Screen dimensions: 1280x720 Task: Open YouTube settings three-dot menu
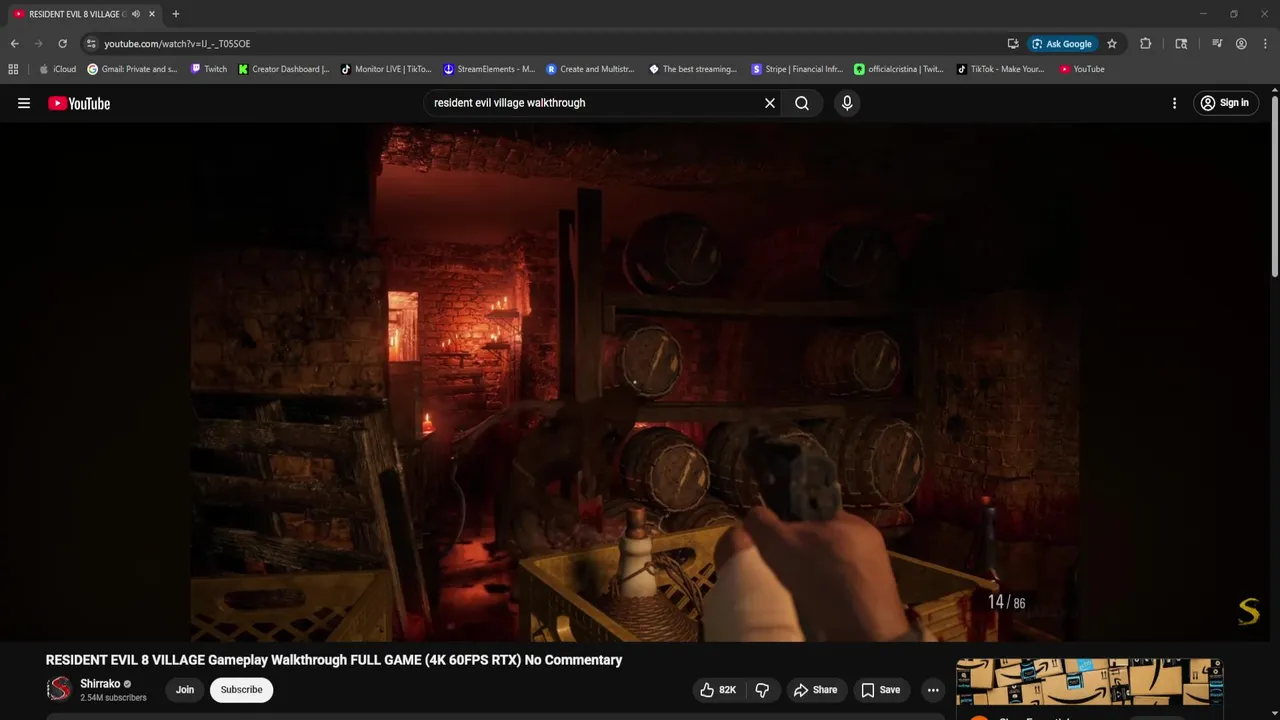[1174, 103]
